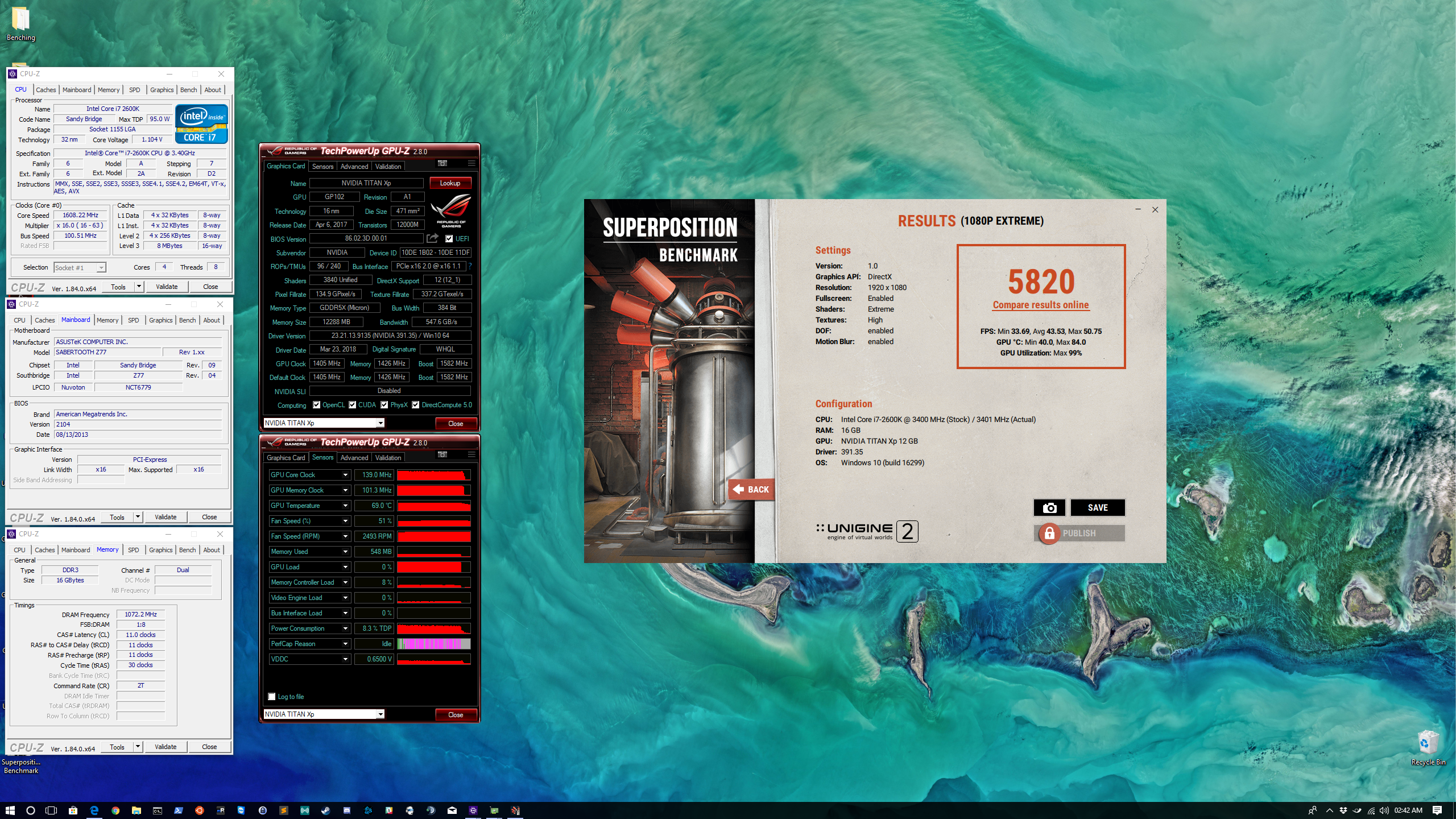Screen dimensions: 1456x819
Task: Launch Microsoft Edge from the taskbar
Action: point(94,810)
